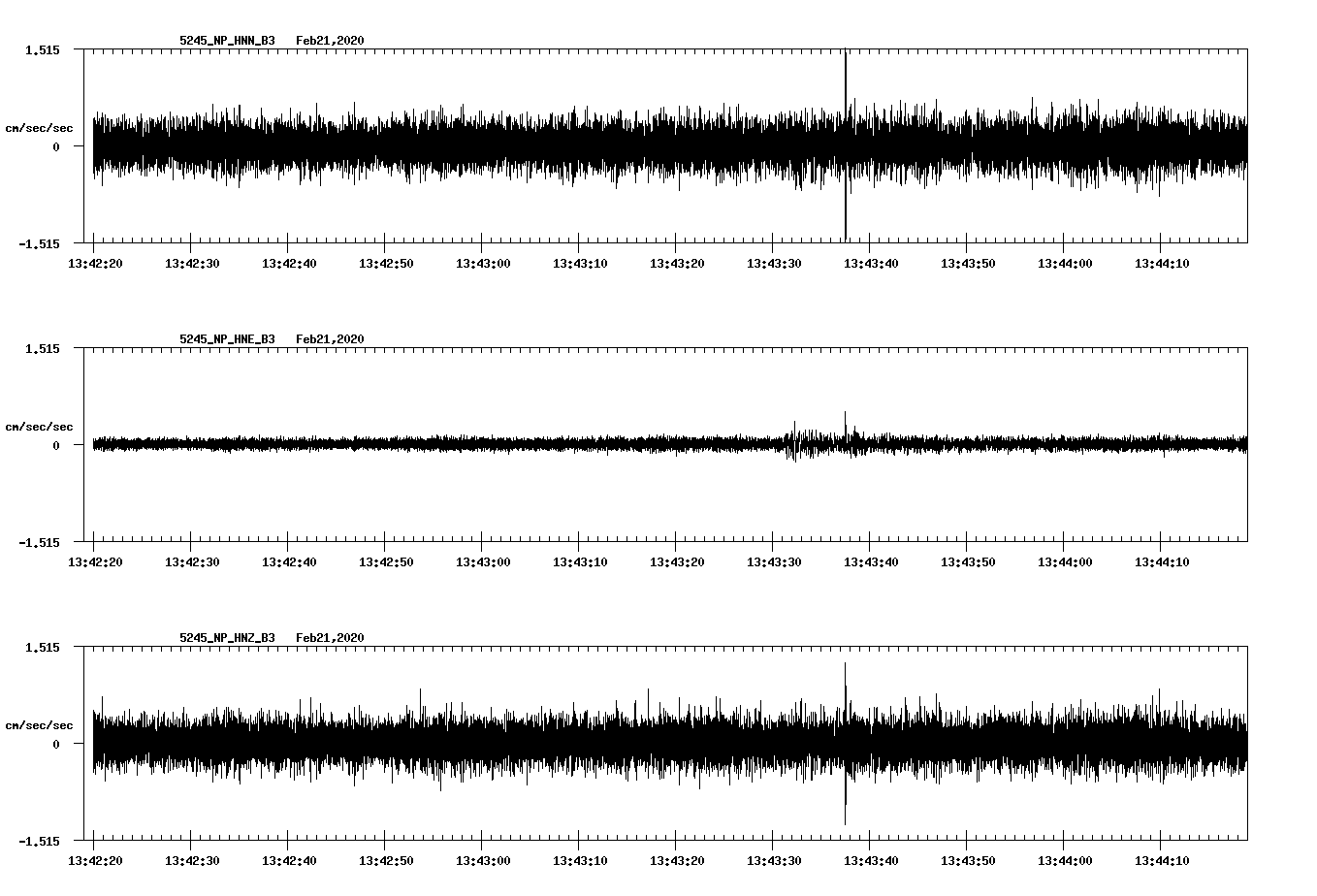
Task: Click the cm/sec/sec unit label of HNN plot
Action: pyautogui.click(x=40, y=128)
